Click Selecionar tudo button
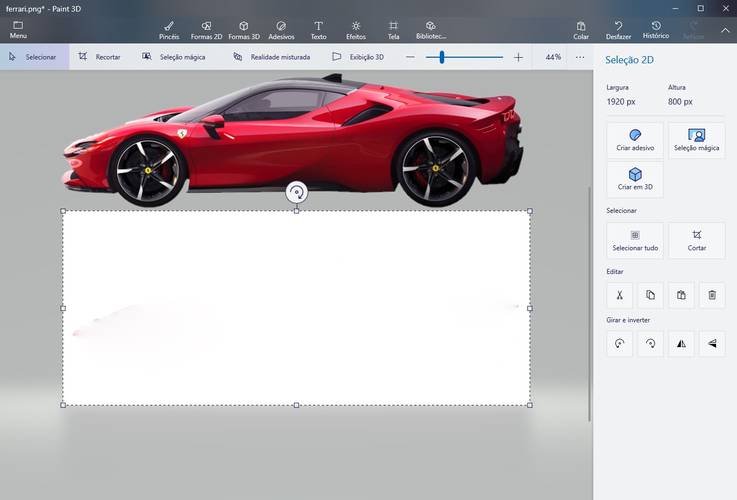 635,241
